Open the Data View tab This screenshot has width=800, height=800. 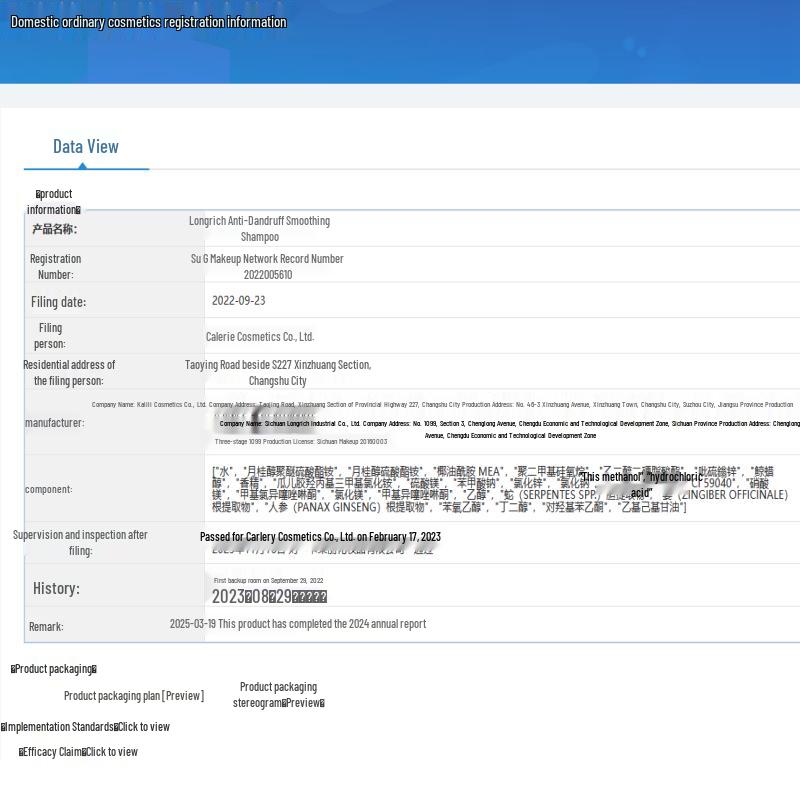86,147
